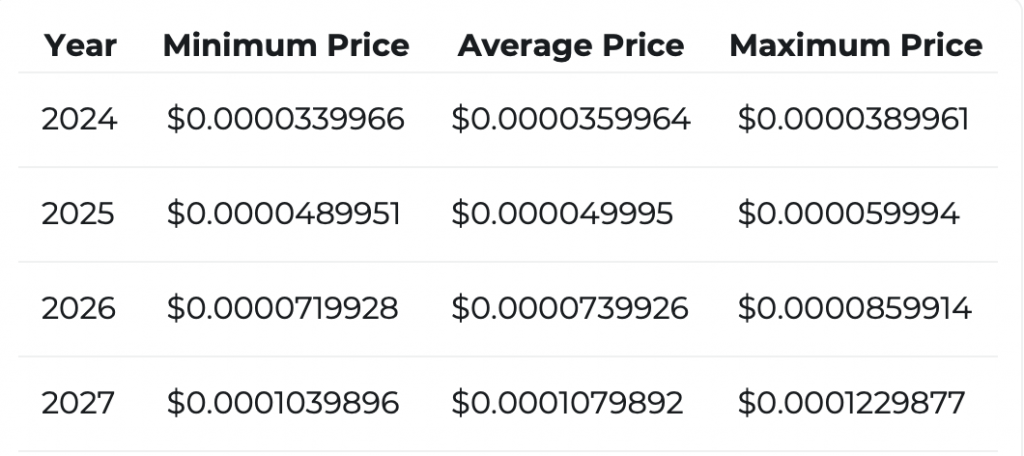Screen dimensions: 1024x456
Task: Click the 2026 year cell
Action: [78, 308]
